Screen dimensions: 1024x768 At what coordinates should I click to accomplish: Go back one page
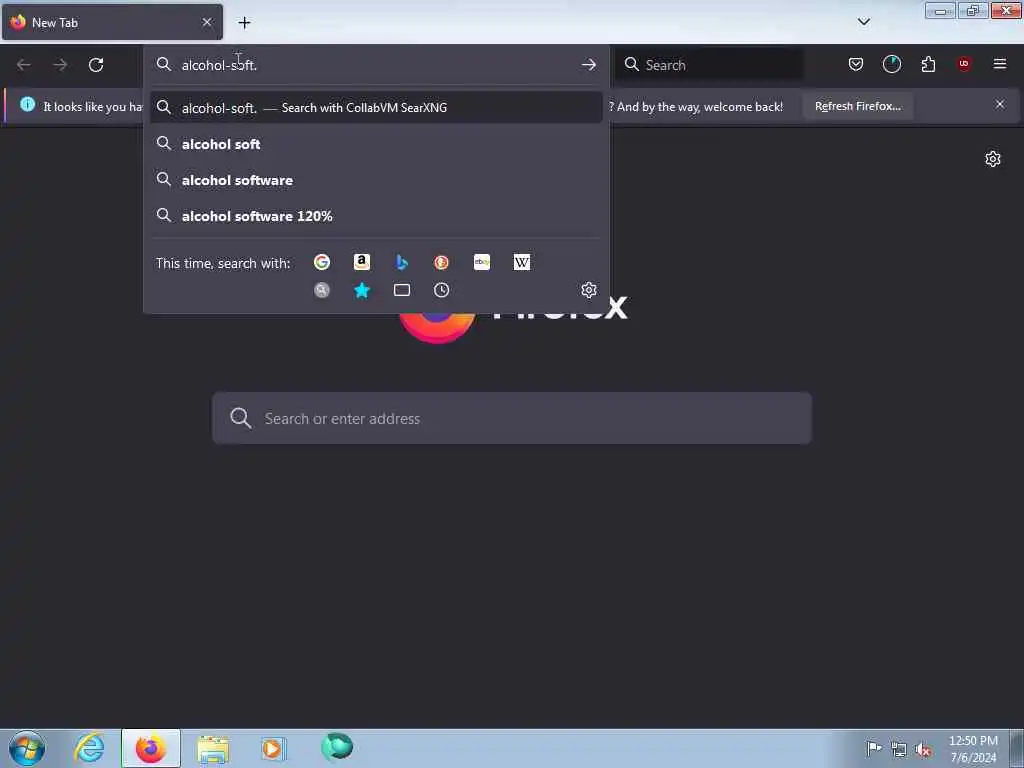point(24,65)
